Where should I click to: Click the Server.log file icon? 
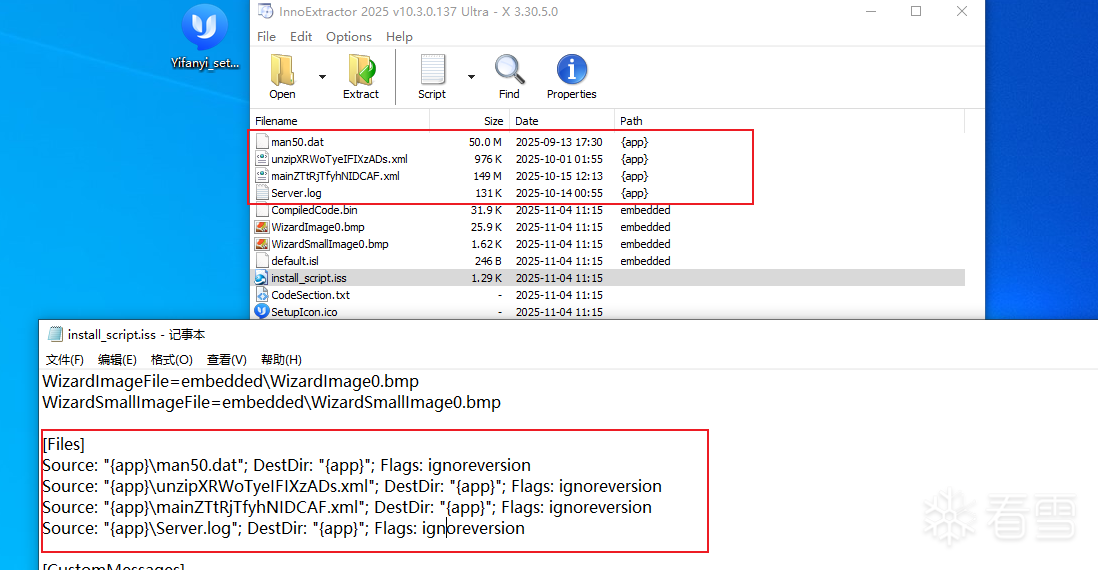point(262,193)
